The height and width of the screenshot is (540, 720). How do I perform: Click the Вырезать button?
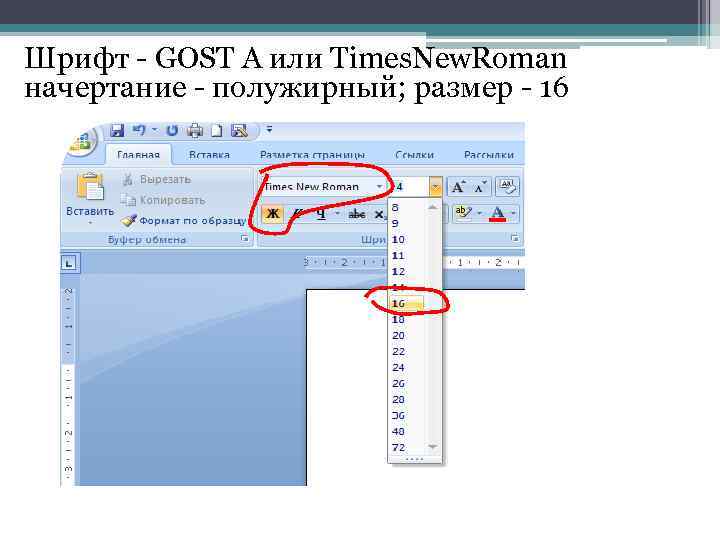pyautogui.click(x=157, y=180)
